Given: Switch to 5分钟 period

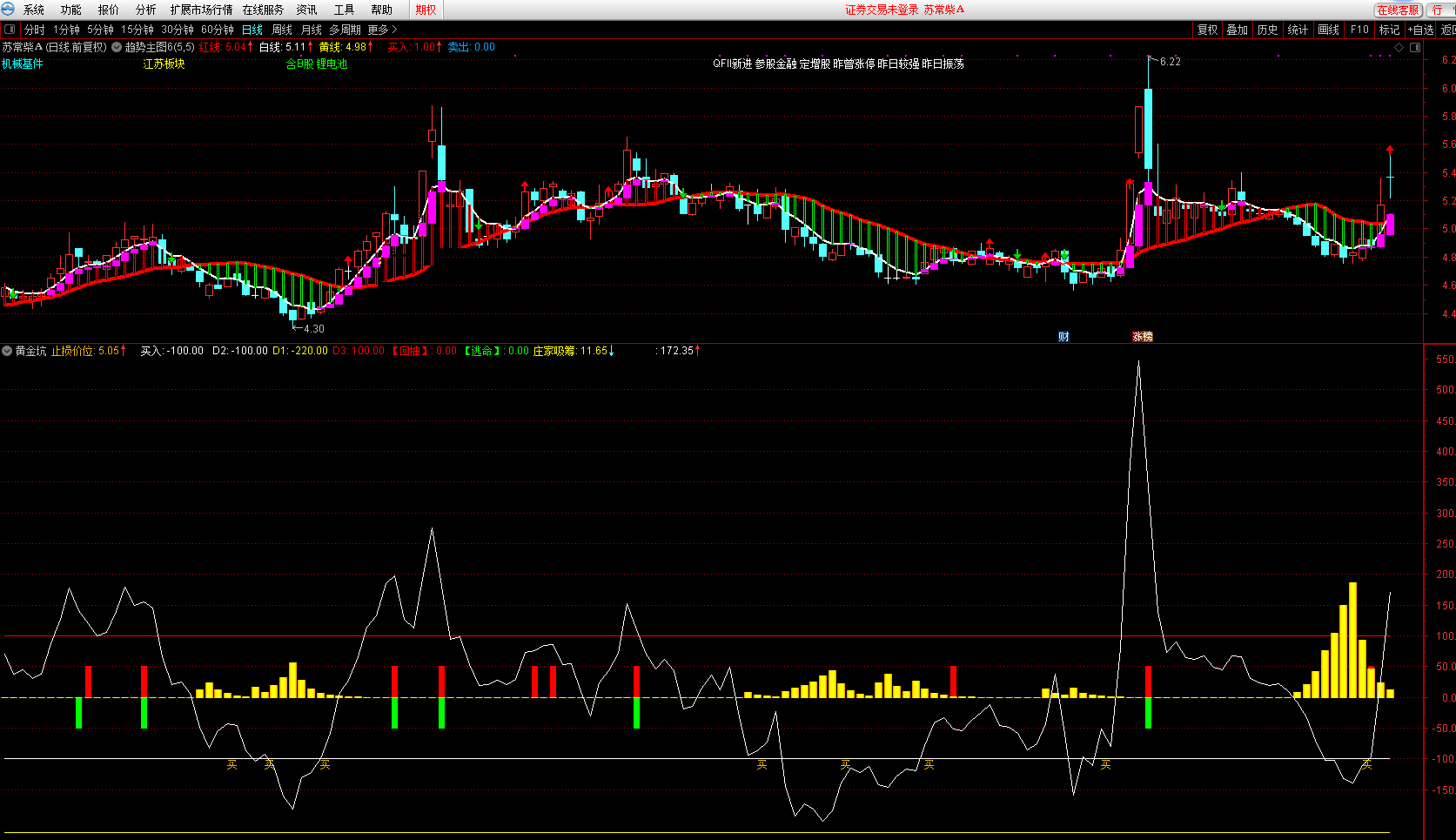Looking at the screenshot, I should pos(101,30).
